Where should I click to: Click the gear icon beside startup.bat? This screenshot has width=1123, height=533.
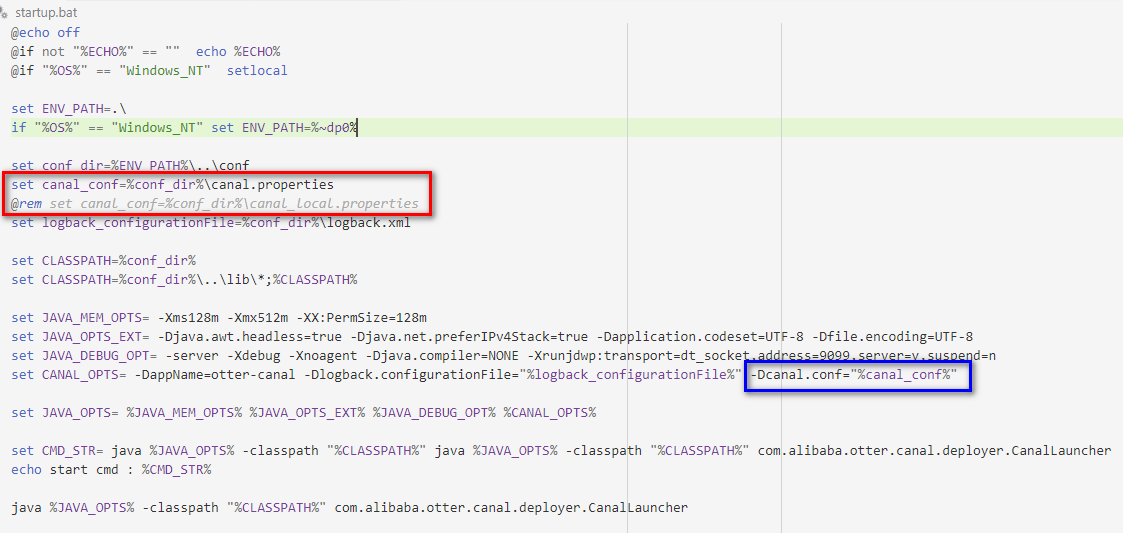6,11
